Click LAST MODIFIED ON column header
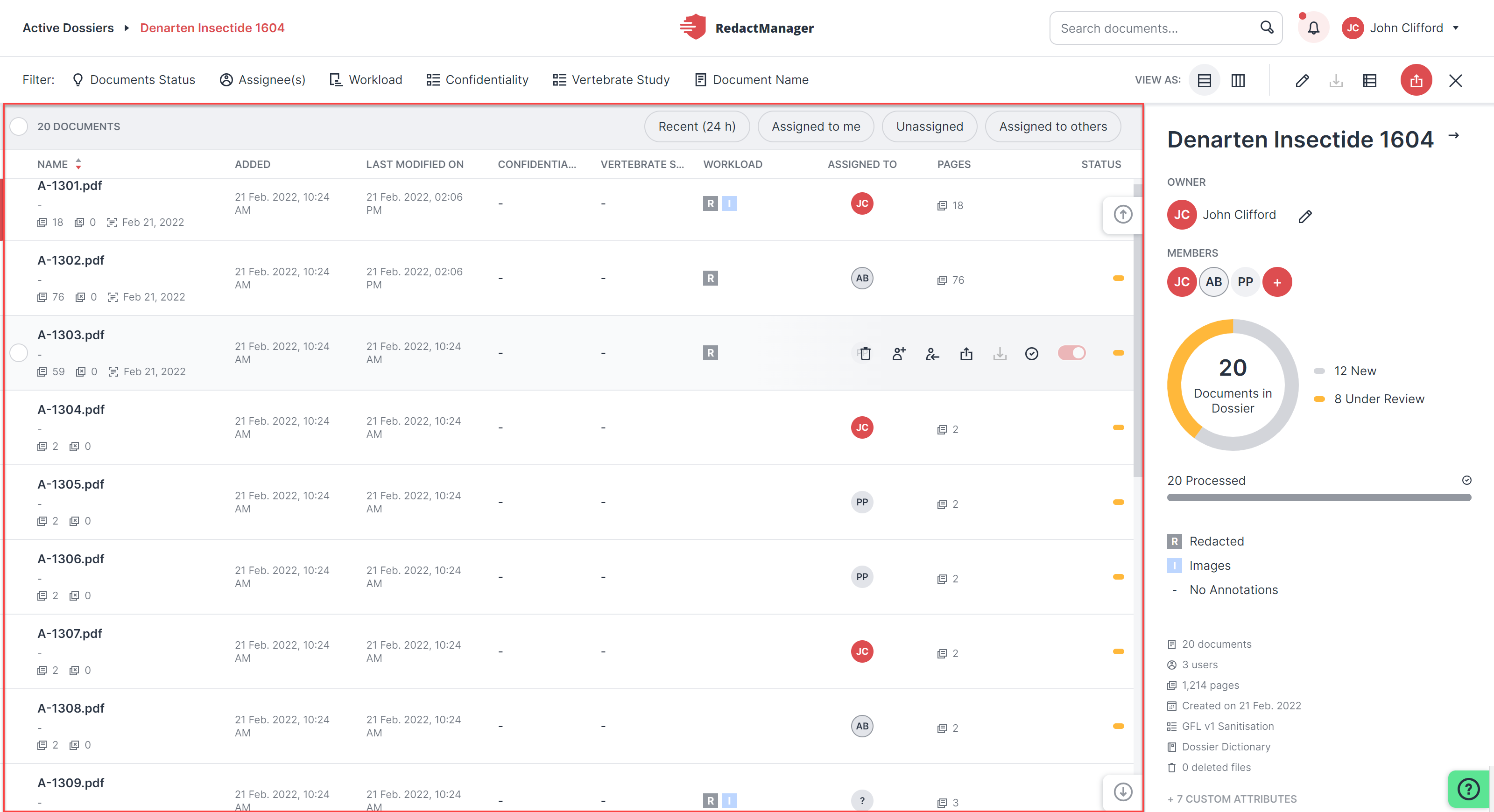1494x812 pixels. (x=415, y=164)
